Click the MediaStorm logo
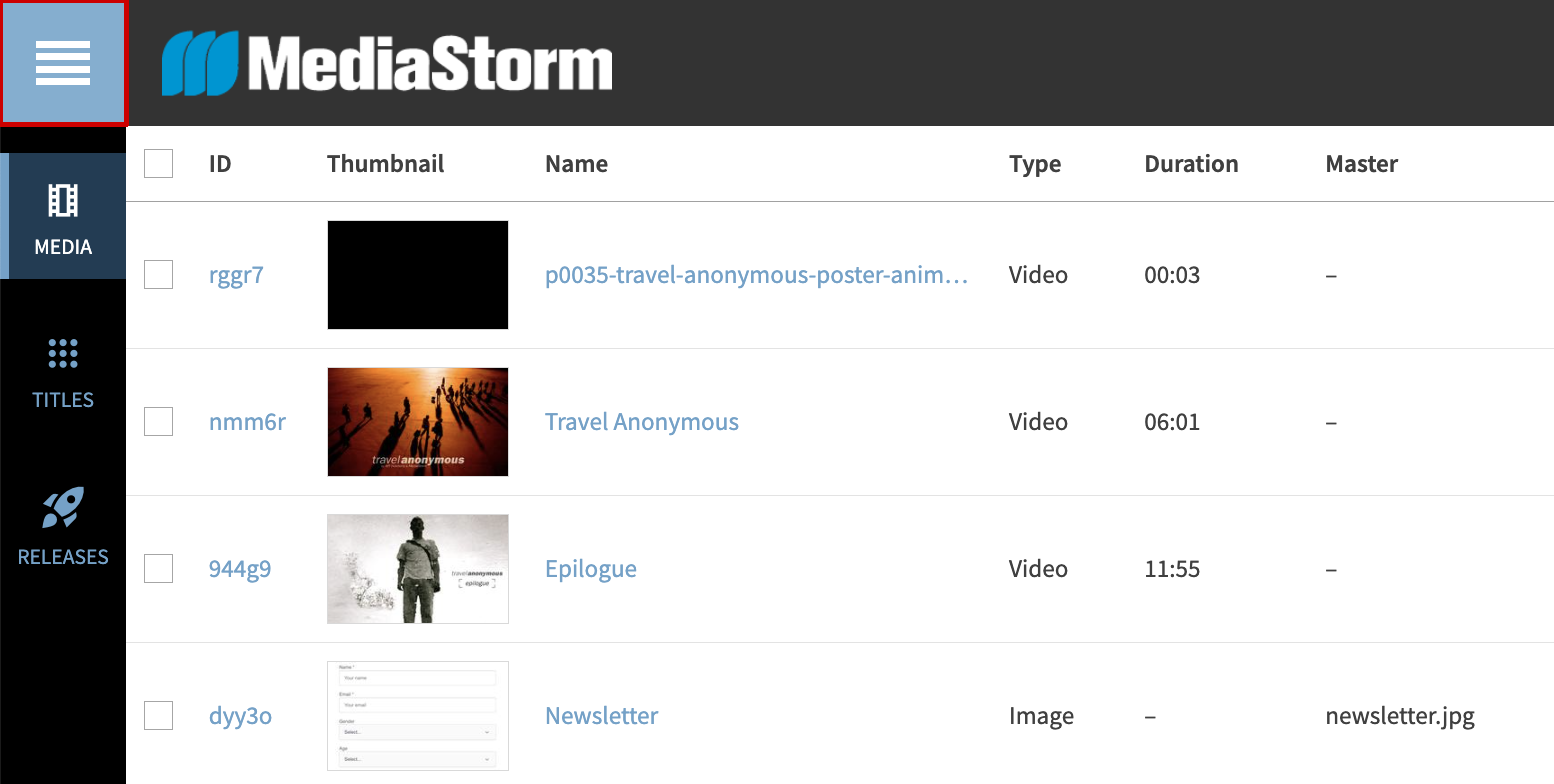Viewport: 1554px width, 784px height. (x=387, y=64)
